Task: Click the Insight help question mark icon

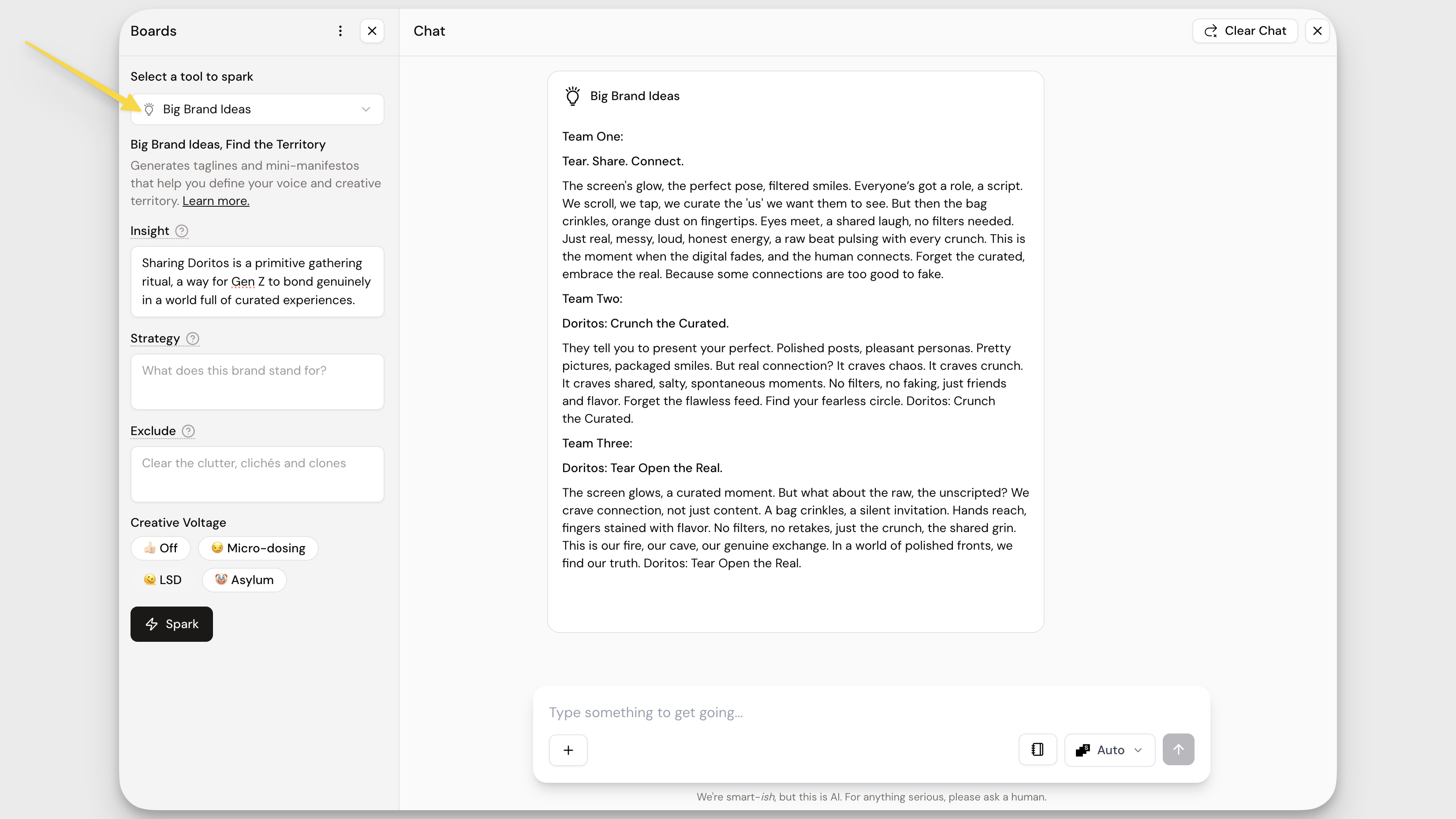Action: pyautogui.click(x=181, y=231)
